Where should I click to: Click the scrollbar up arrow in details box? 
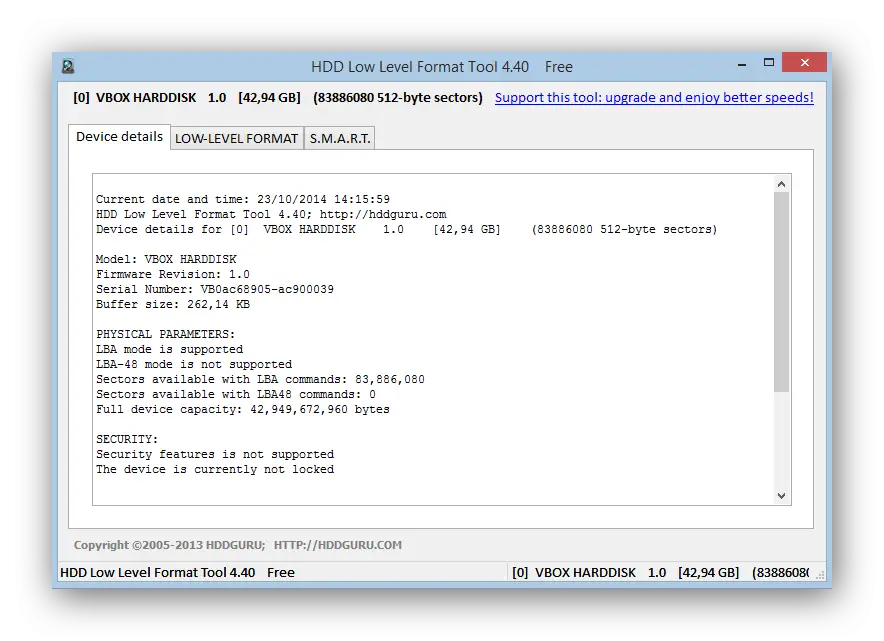pos(781,184)
